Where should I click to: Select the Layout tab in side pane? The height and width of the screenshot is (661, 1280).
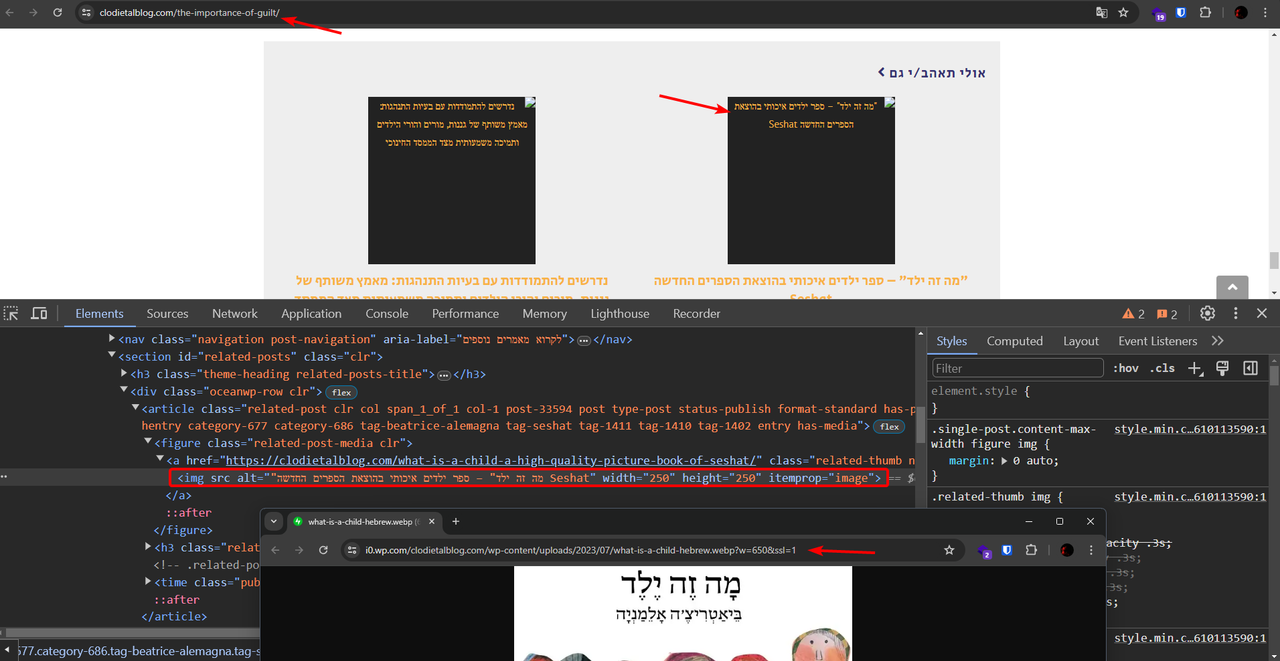[x=1081, y=341]
